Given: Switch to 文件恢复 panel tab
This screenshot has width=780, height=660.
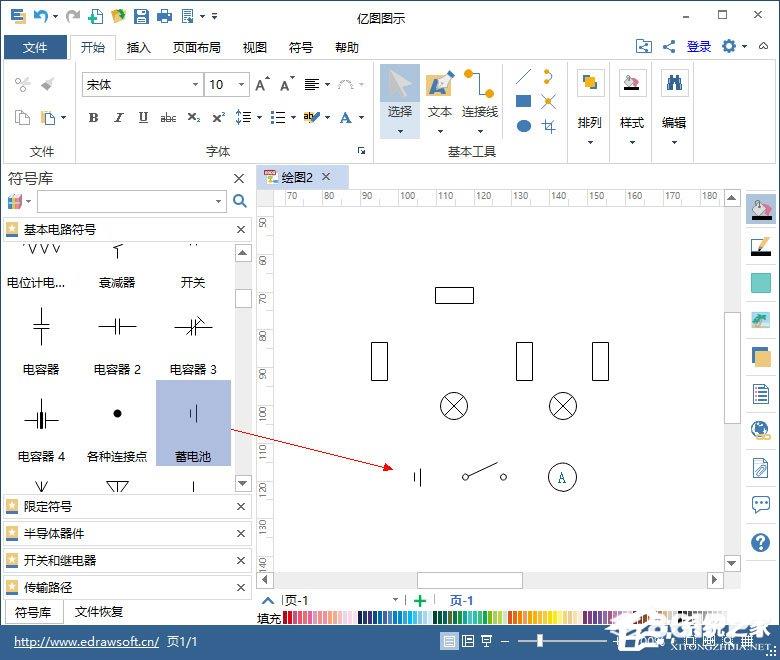Looking at the screenshot, I should [98, 612].
